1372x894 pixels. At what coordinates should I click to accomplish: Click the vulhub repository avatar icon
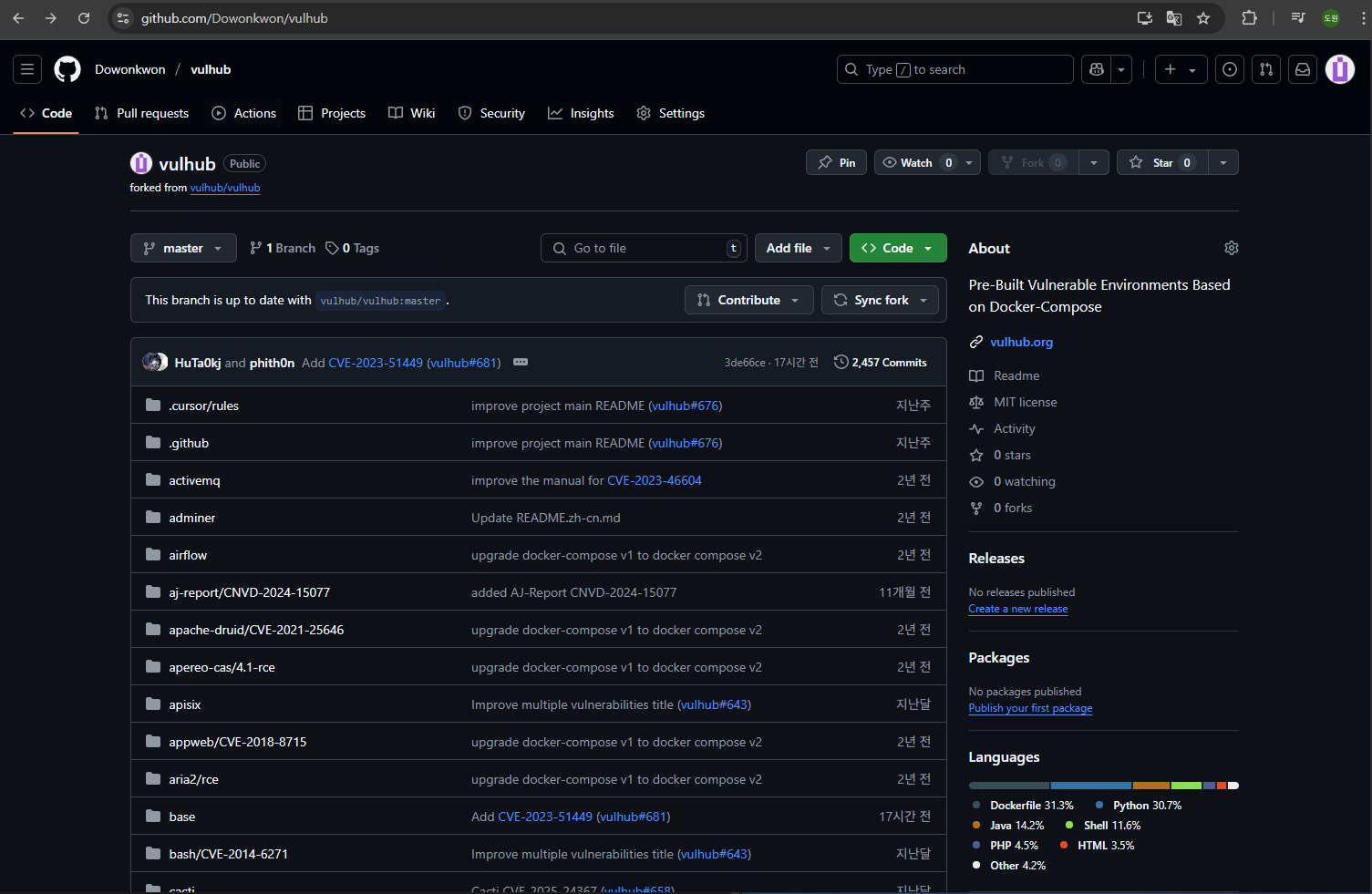click(x=141, y=163)
